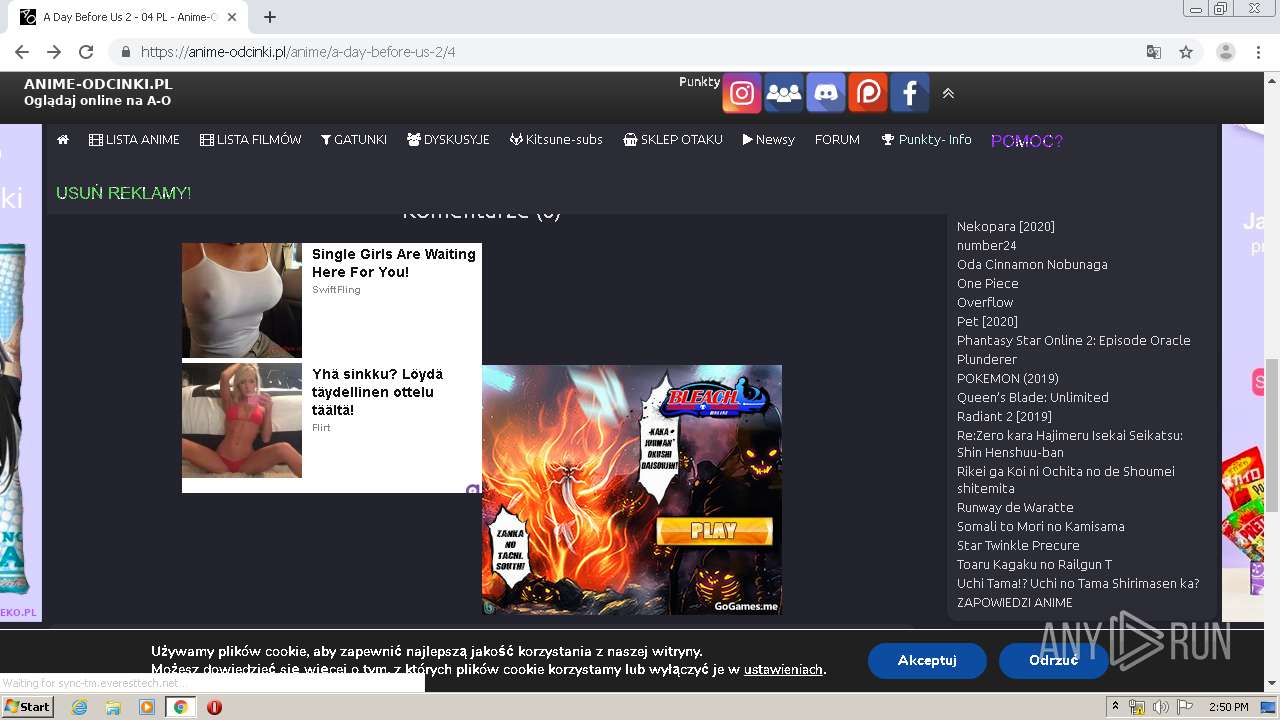
Task: Open Newsy menu item
Action: 768,140
